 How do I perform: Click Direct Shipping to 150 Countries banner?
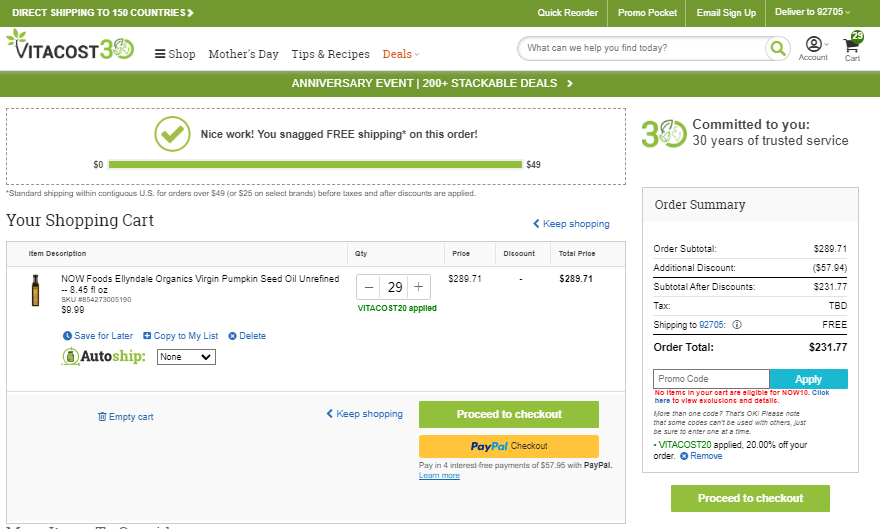pyautogui.click(x=103, y=12)
